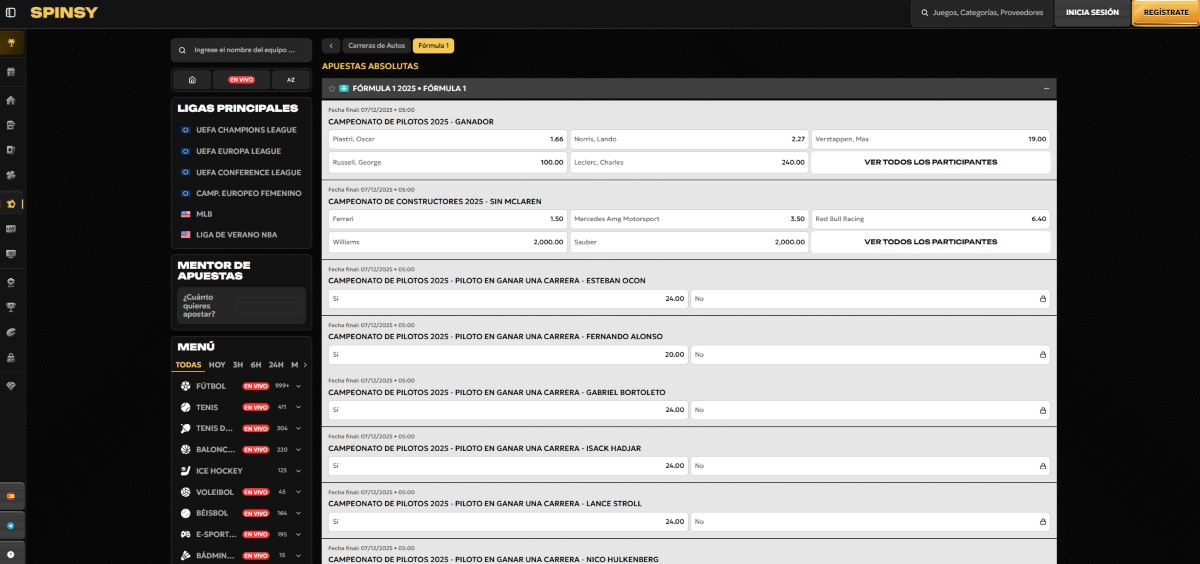Select the 3H time filter tab
Screen dimensions: 1200x564
[238, 365]
